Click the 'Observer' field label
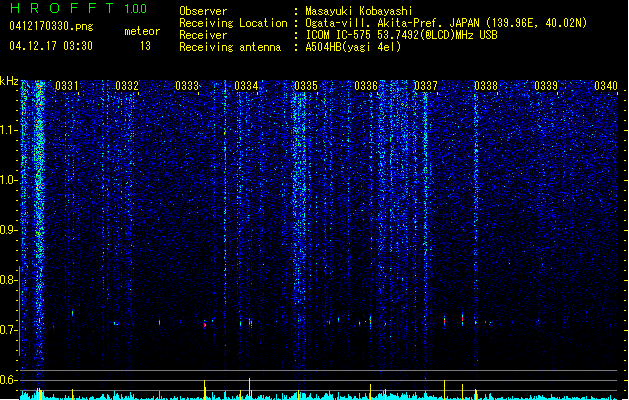 [x=203, y=11]
